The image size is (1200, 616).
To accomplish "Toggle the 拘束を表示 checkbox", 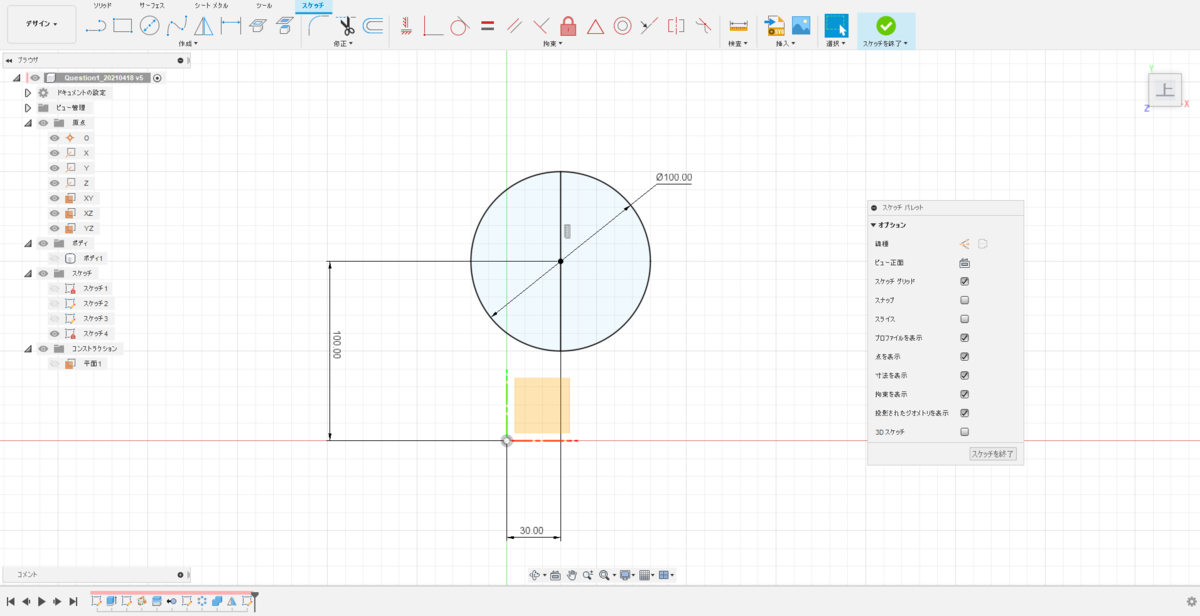I will (x=965, y=394).
